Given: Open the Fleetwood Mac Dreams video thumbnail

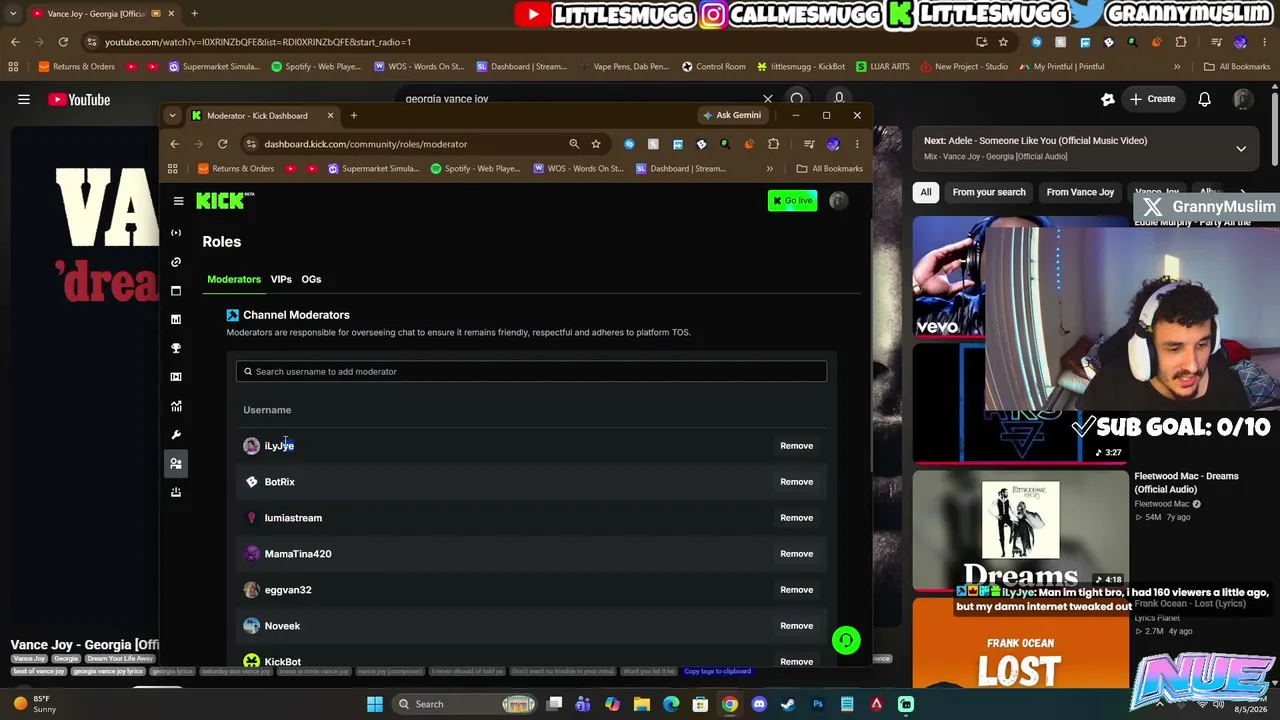Looking at the screenshot, I should pyautogui.click(x=1020, y=530).
